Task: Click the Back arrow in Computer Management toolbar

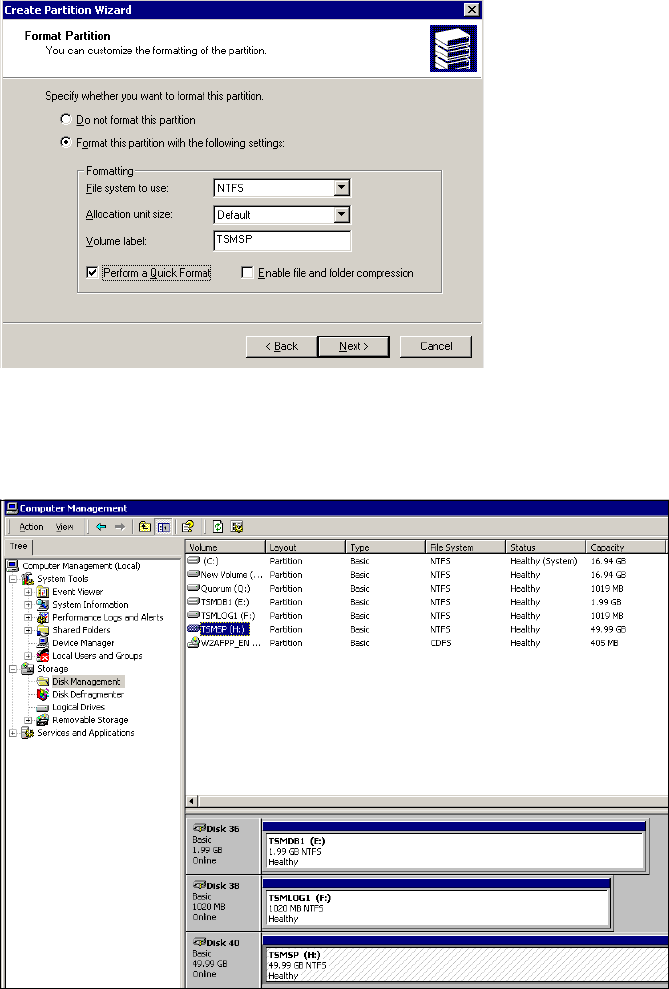Action: (x=101, y=527)
